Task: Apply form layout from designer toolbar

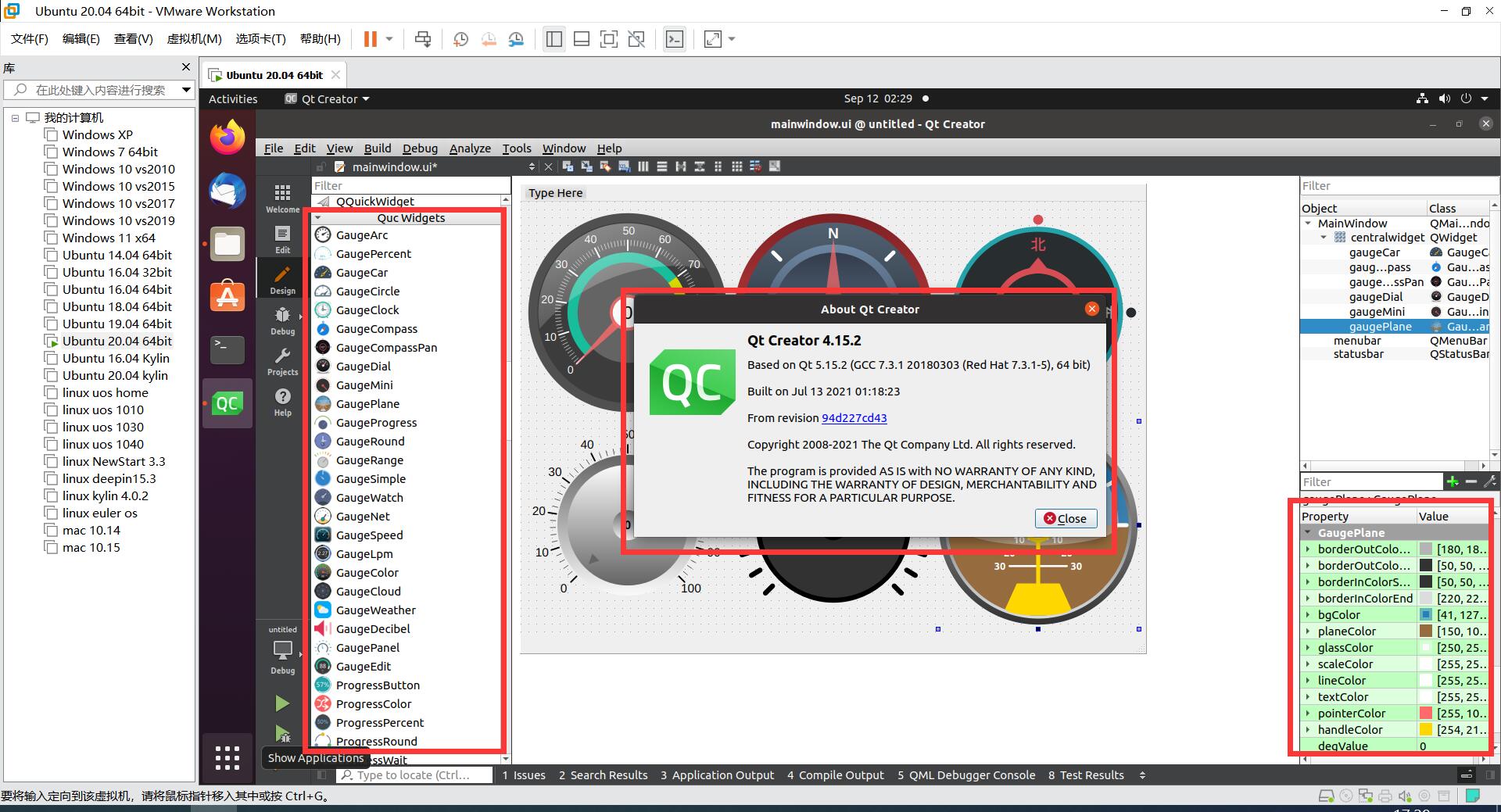Action: [718, 166]
